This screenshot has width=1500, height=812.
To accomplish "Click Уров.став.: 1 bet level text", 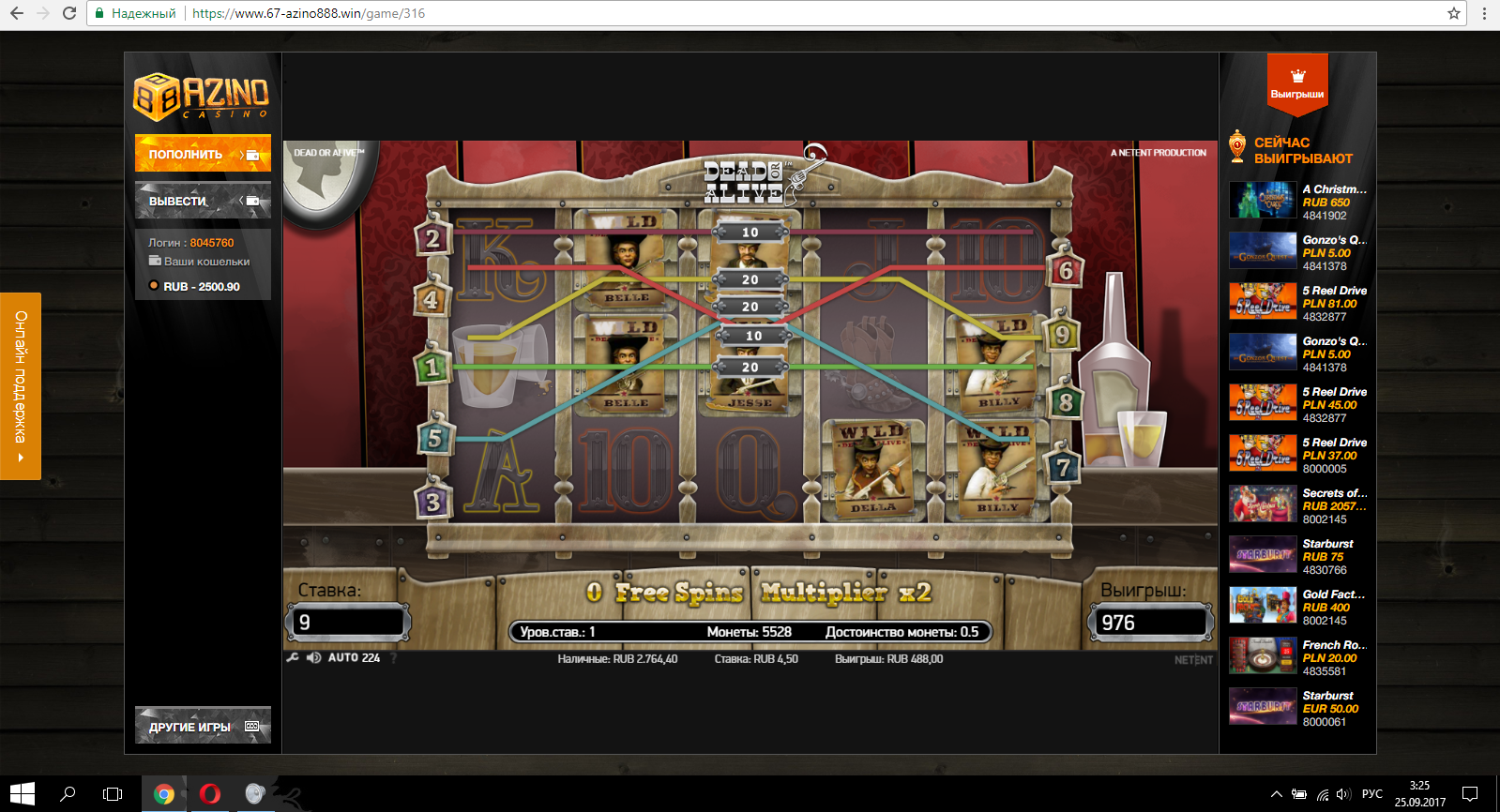I will 558,632.
